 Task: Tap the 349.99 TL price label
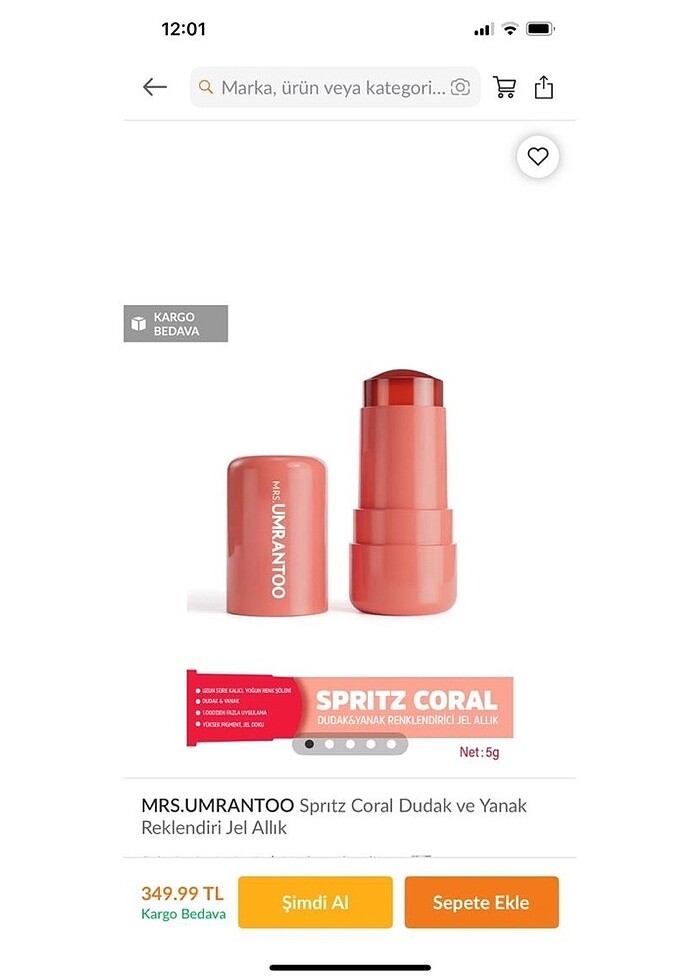[182, 892]
